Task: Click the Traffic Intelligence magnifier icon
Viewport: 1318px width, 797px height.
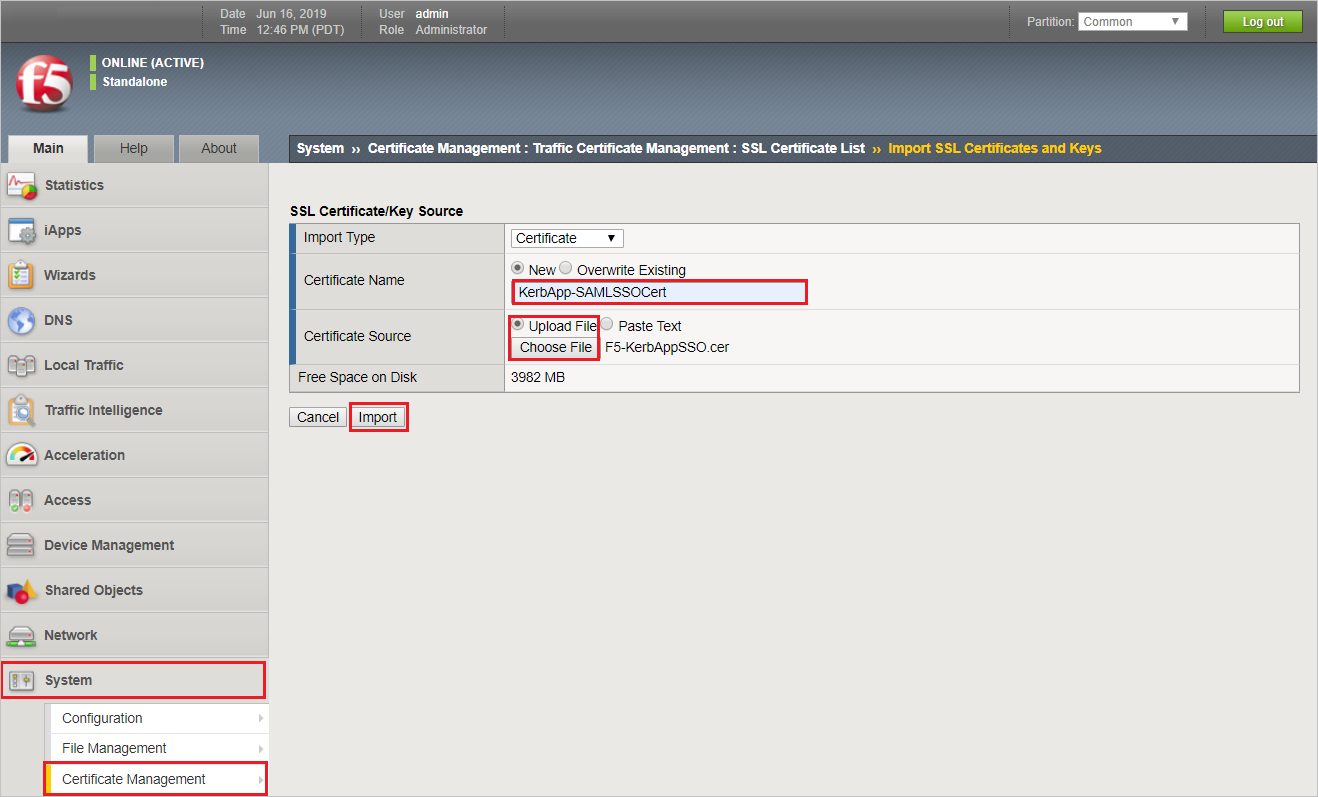Action: point(22,410)
